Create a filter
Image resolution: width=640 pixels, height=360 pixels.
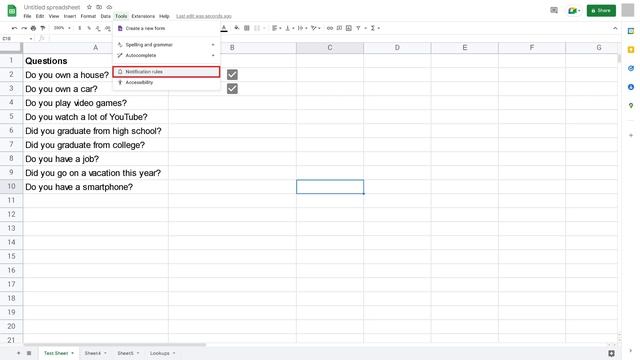358,28
